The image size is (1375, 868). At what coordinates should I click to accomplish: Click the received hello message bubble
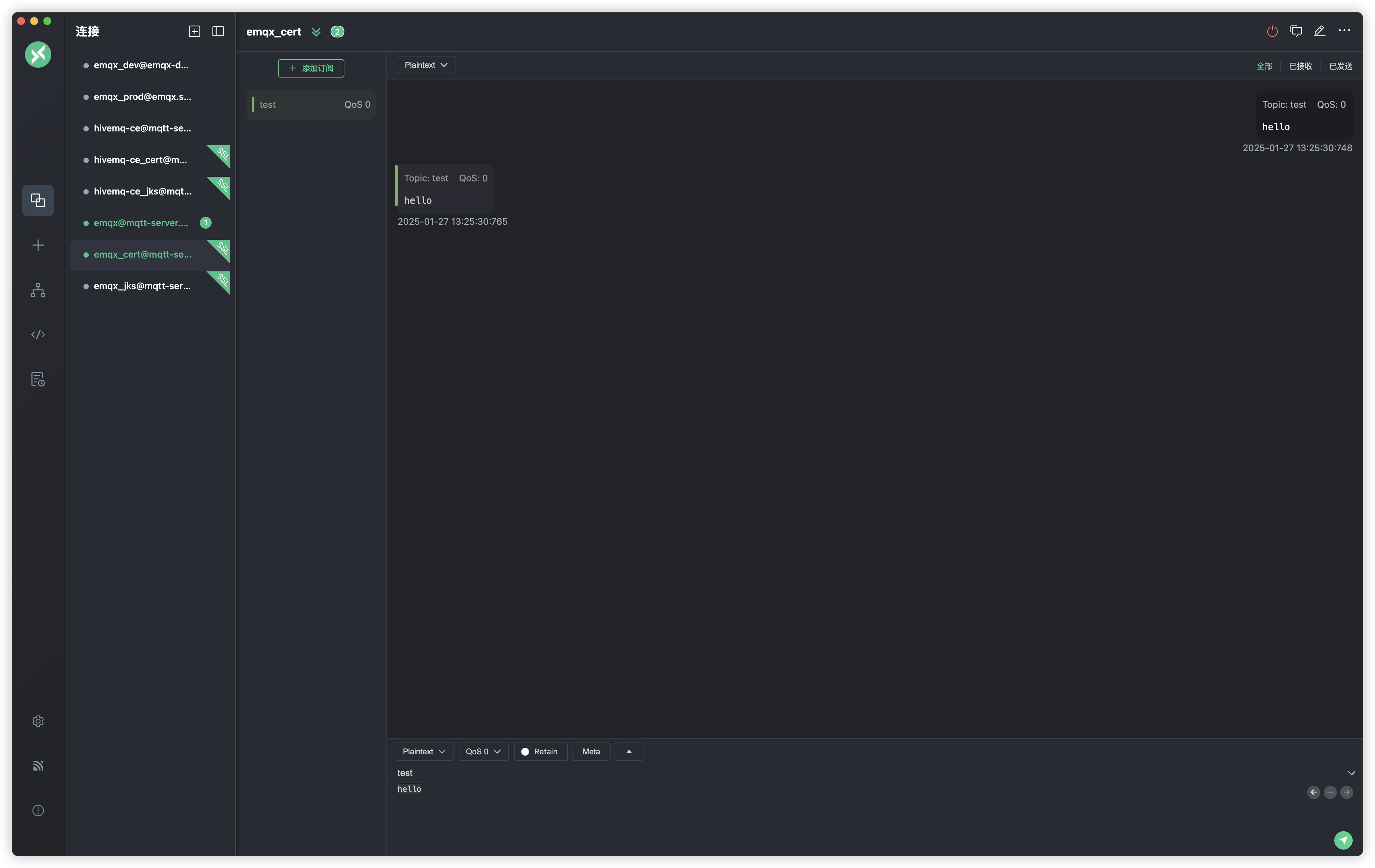pyautogui.click(x=445, y=189)
